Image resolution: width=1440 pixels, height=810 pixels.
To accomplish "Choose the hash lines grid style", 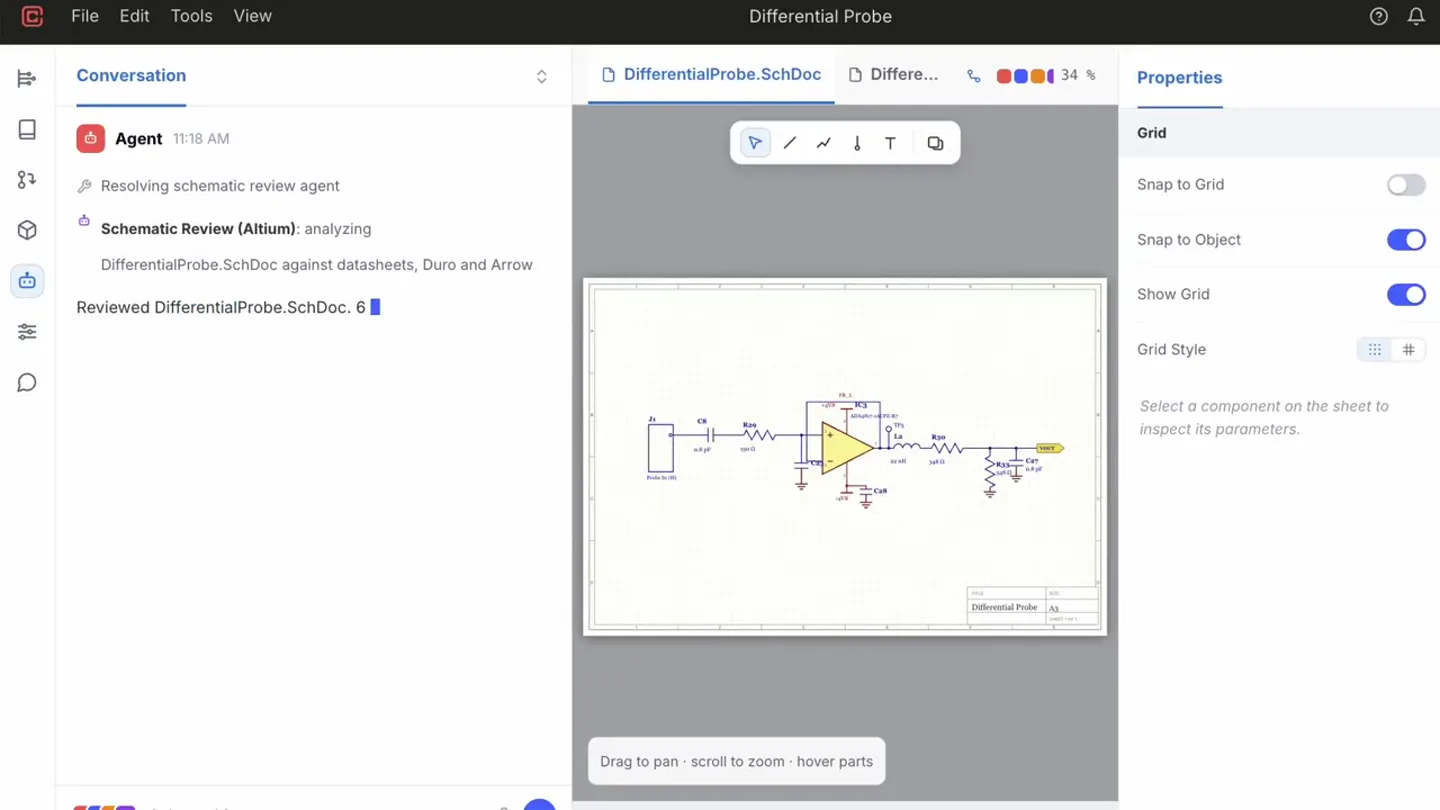I will (1408, 350).
